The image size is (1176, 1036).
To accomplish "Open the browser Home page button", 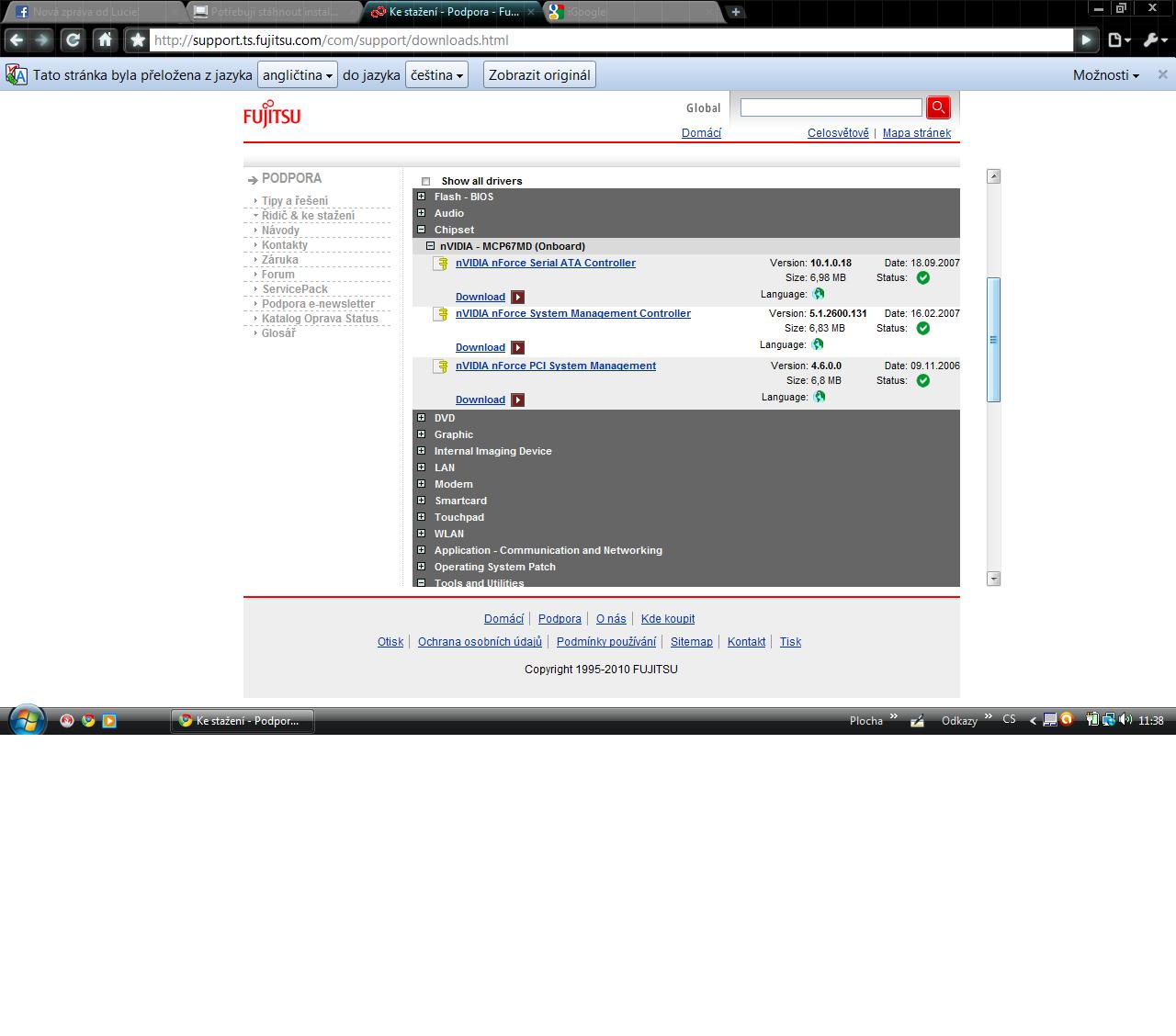I will (x=105, y=40).
